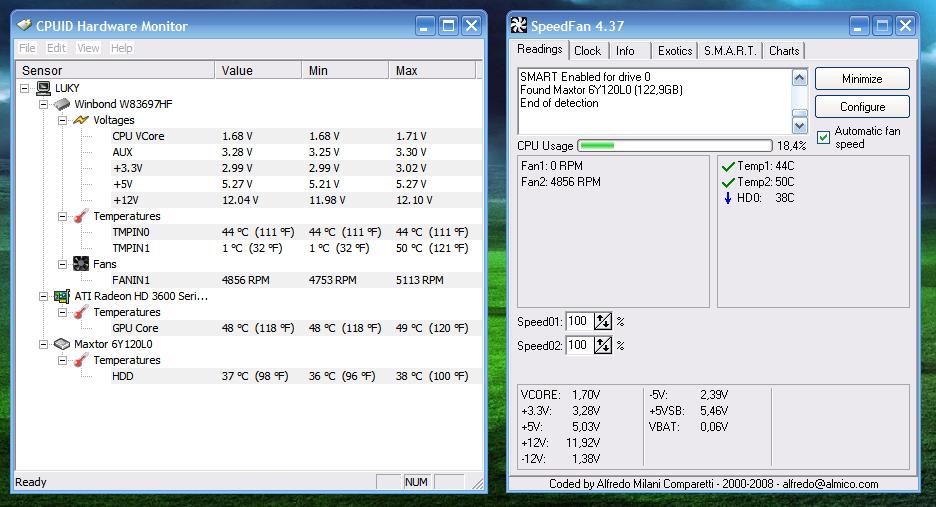
Task: Collapse Winbond Temperatures node
Action: 63,216
